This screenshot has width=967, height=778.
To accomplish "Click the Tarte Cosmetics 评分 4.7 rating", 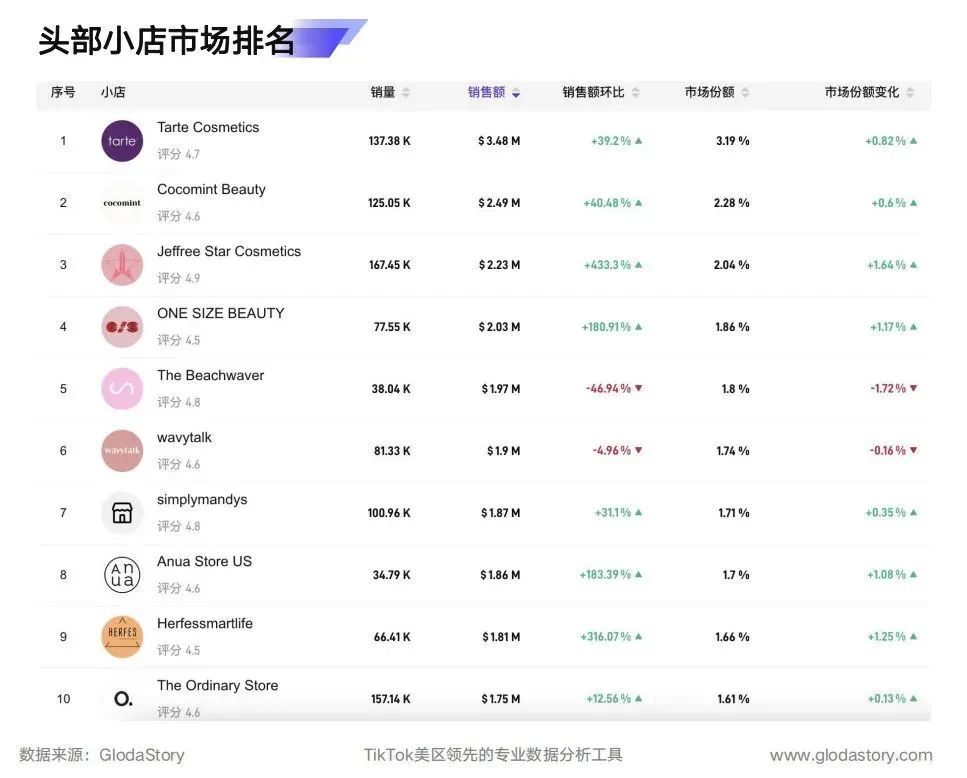I will tap(178, 154).
